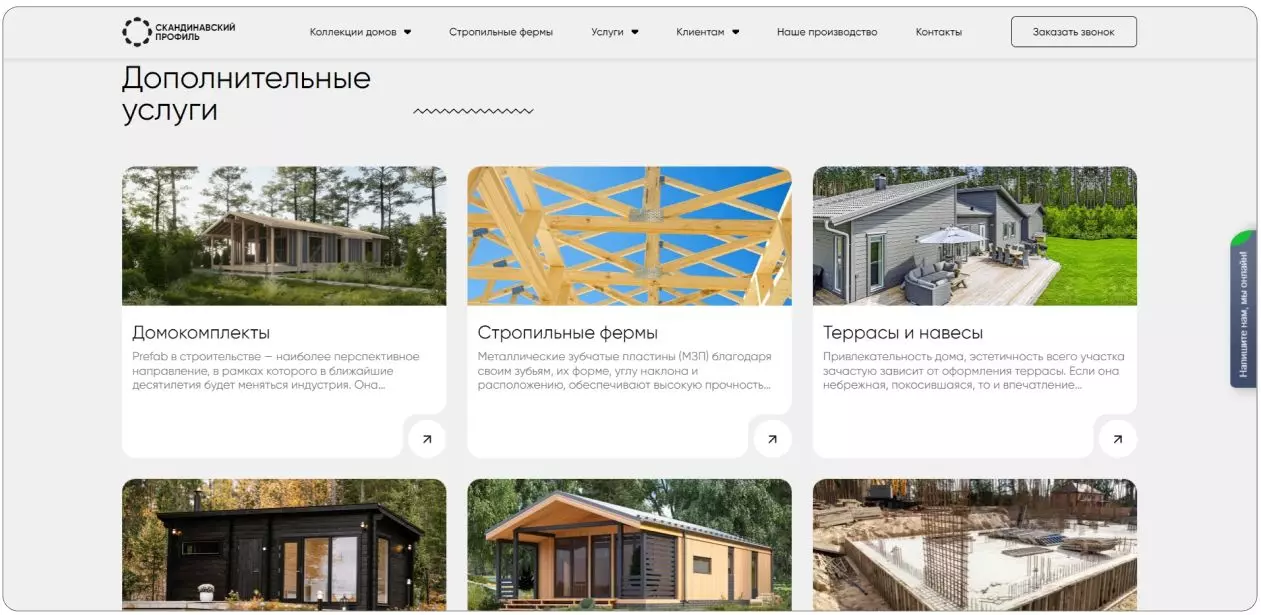Click the Prefab в строительстве description text

click(x=276, y=371)
